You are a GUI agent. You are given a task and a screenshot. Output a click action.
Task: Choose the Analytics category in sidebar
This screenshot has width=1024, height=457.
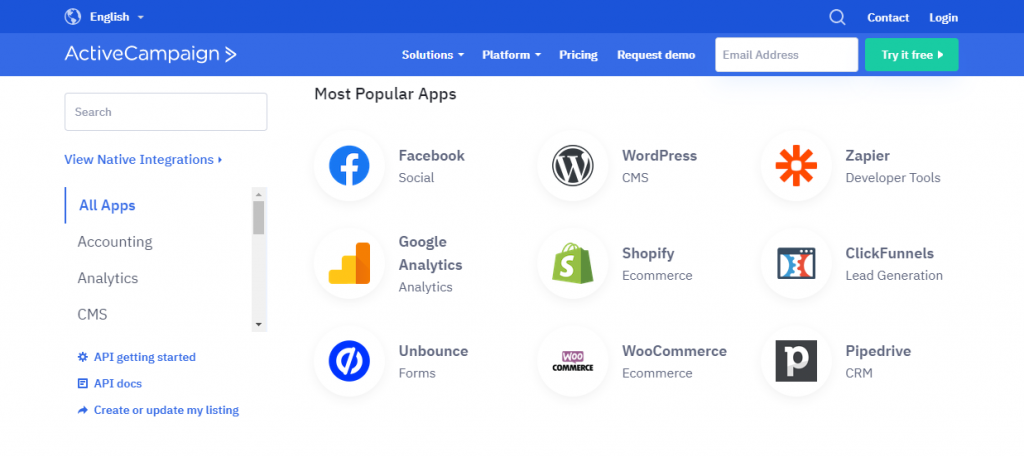(x=108, y=278)
